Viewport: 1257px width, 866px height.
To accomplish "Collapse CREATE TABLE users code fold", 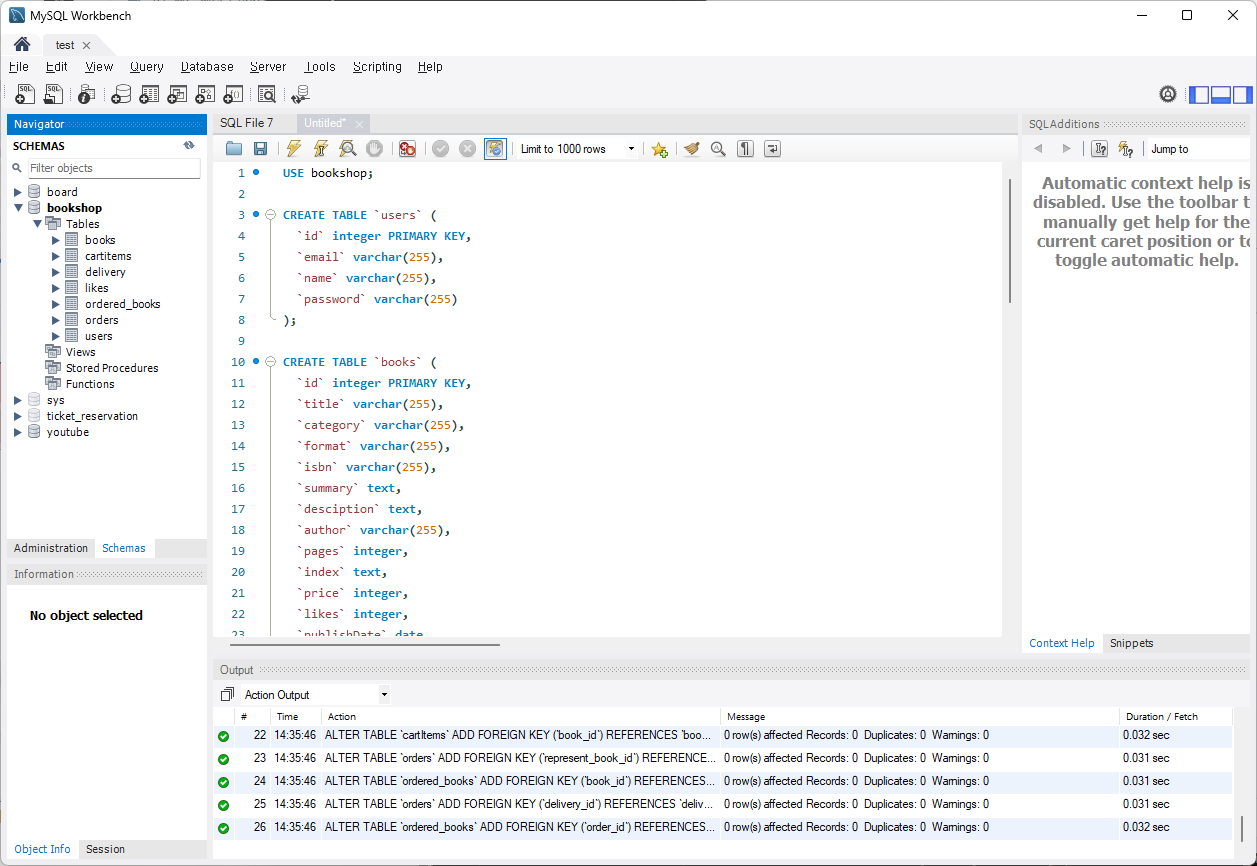I will coord(270,215).
